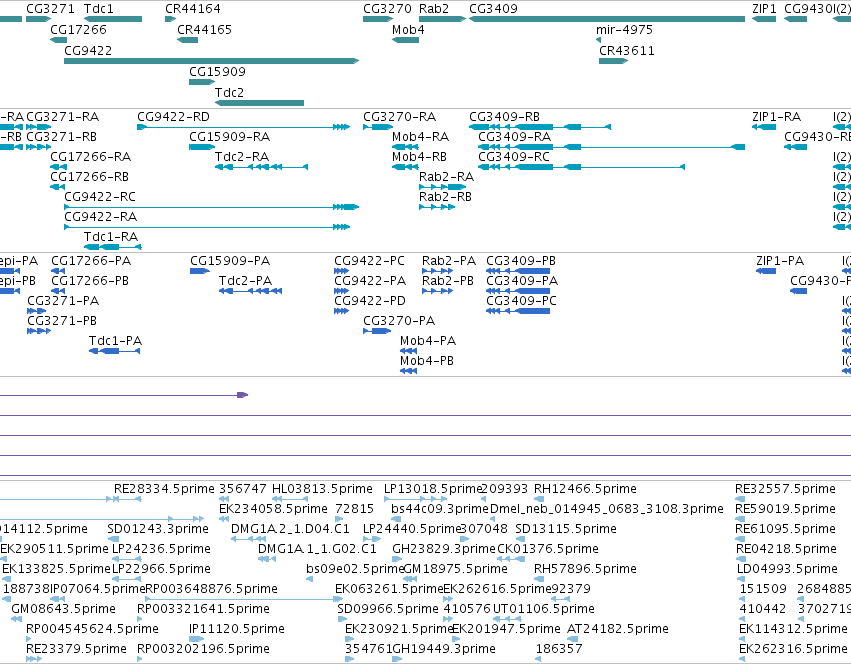Select the CG3409-PB protein feature
The width and height of the screenshot is (851, 664).
tap(518, 271)
